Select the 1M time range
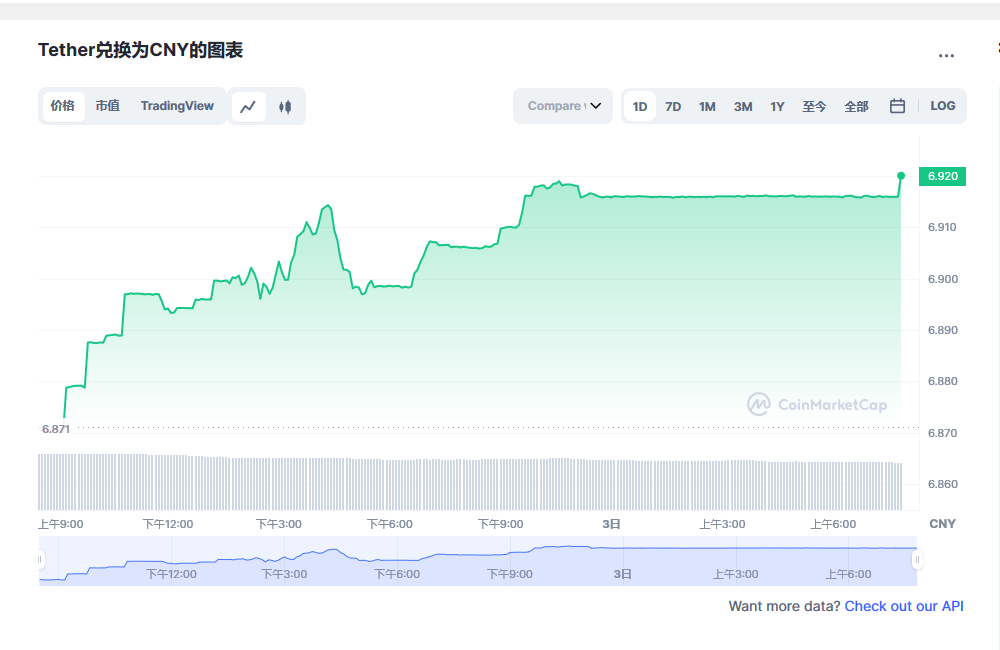1000x650 pixels. (707, 107)
